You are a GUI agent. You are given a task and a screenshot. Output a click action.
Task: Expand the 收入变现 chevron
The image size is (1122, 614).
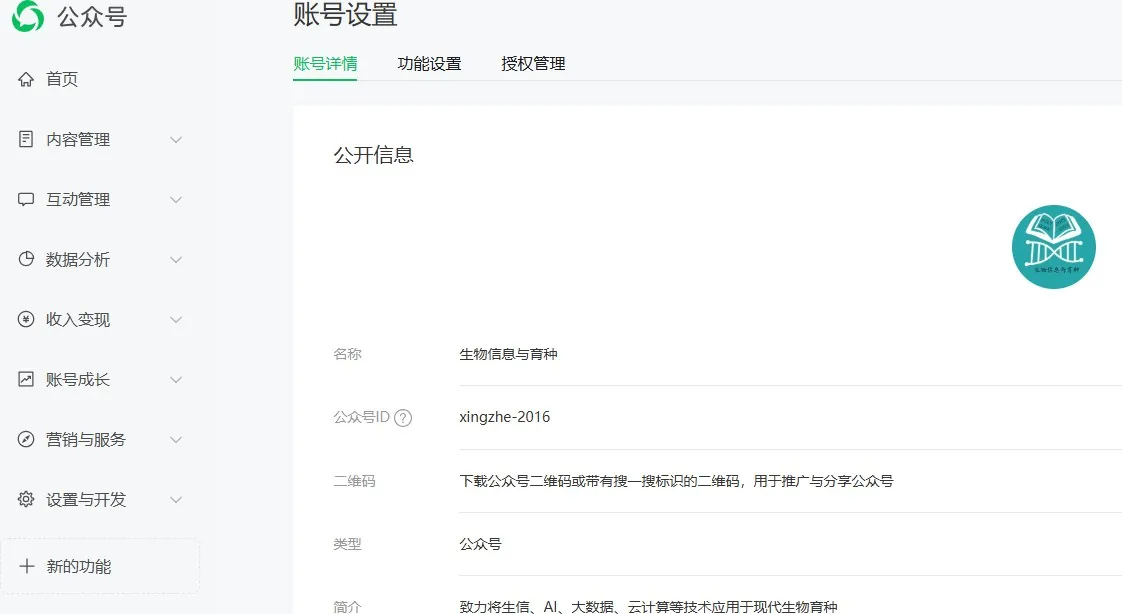[x=175, y=320]
